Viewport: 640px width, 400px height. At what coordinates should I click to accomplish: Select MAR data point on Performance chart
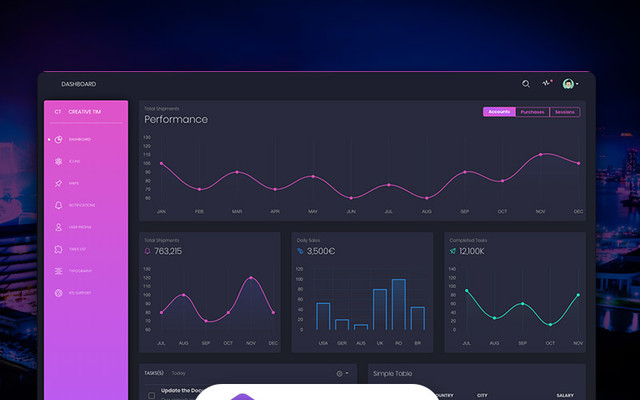pyautogui.click(x=237, y=172)
